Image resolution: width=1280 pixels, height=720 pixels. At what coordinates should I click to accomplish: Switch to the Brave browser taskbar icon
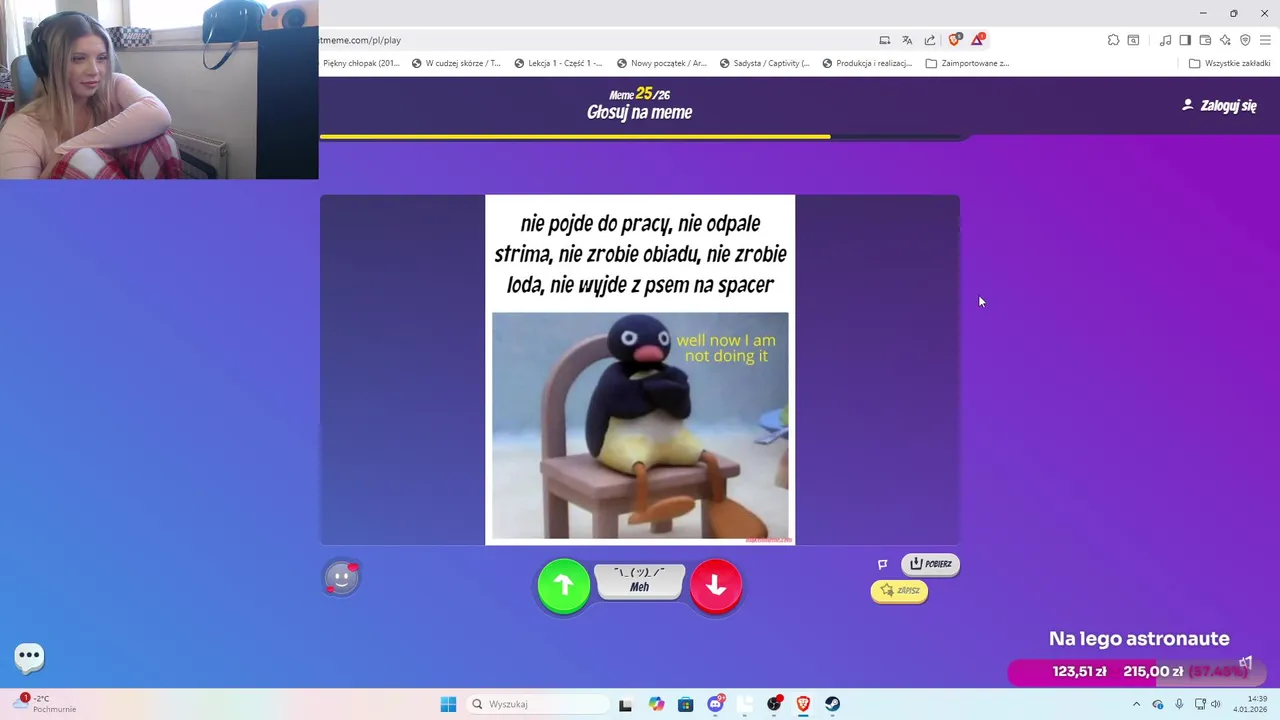tap(803, 704)
